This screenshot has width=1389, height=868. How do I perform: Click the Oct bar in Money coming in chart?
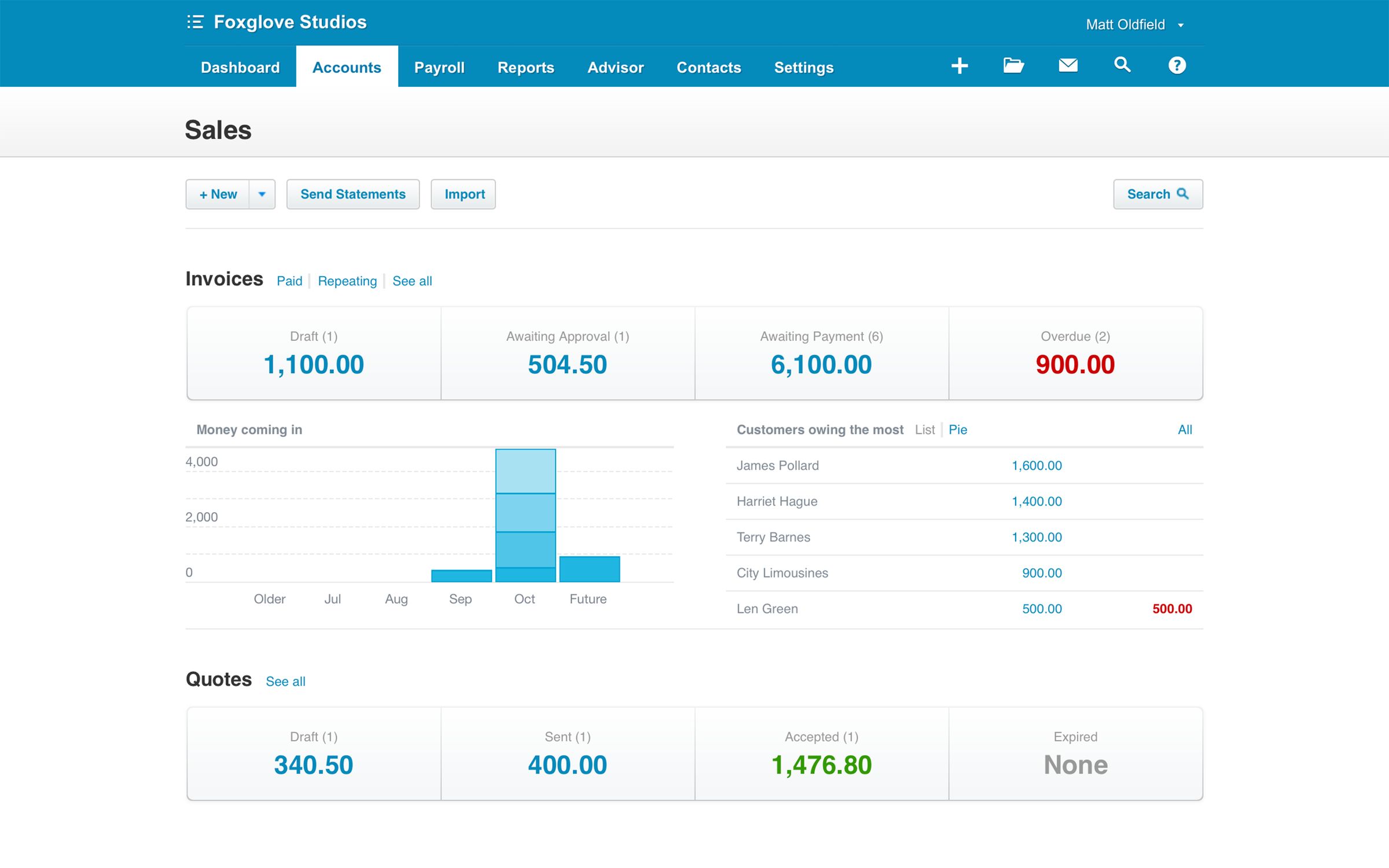point(524,515)
